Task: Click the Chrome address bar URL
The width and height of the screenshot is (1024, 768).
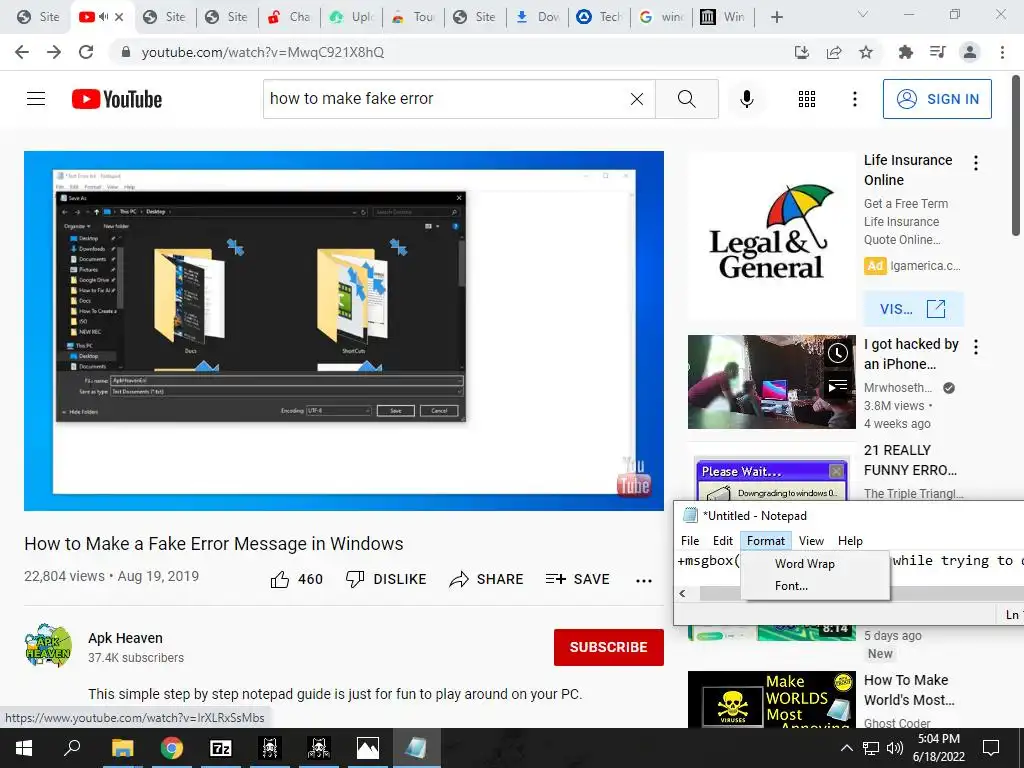Action: pos(263,52)
